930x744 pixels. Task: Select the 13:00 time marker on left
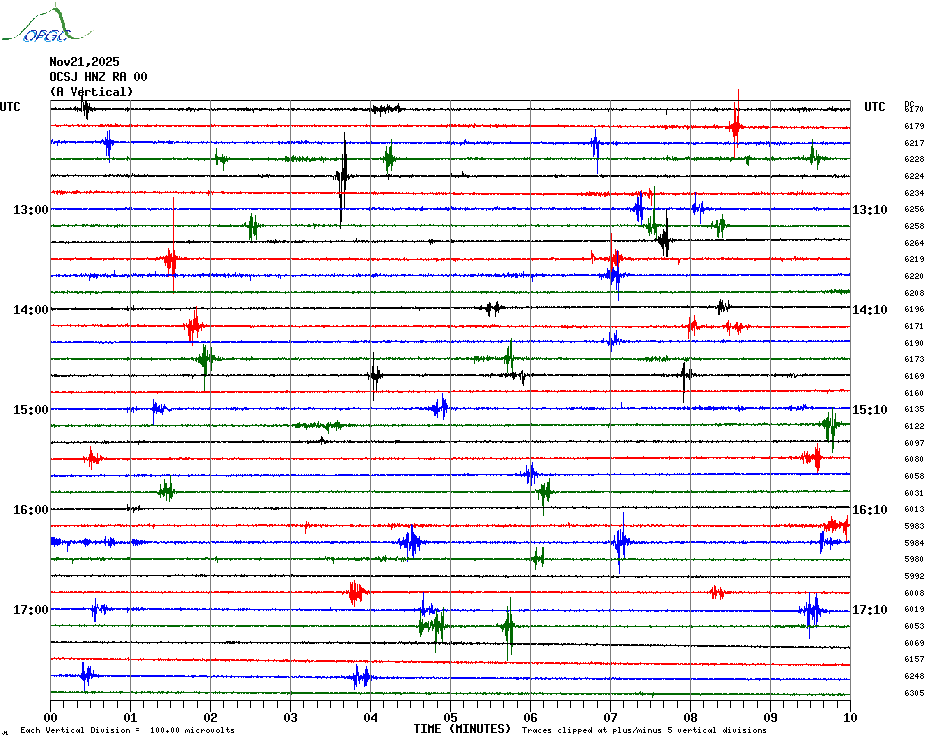click(x=31, y=210)
